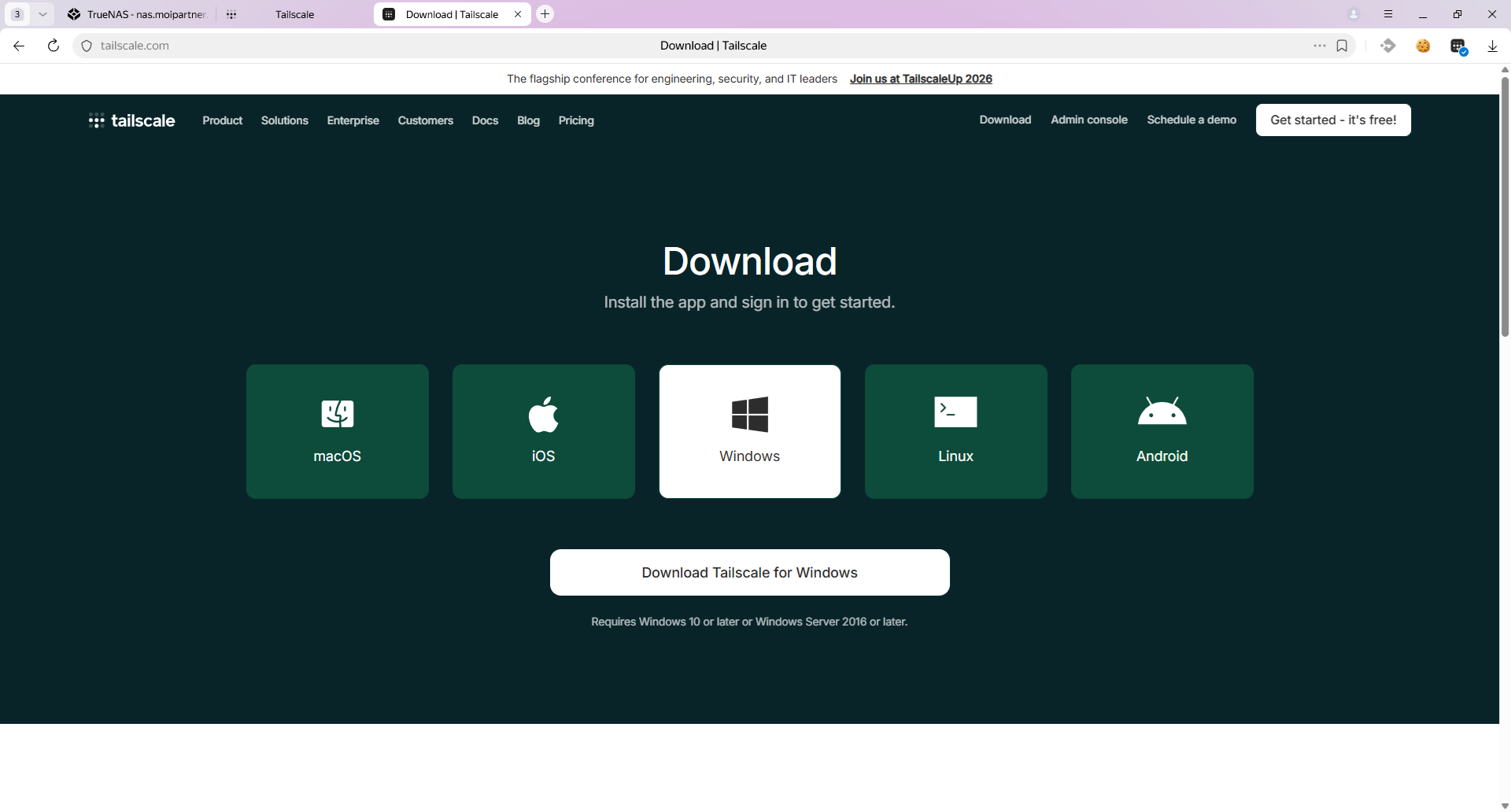Open the tab list dropdown chevron
Viewport: 1511px width, 812px height.
[42, 14]
